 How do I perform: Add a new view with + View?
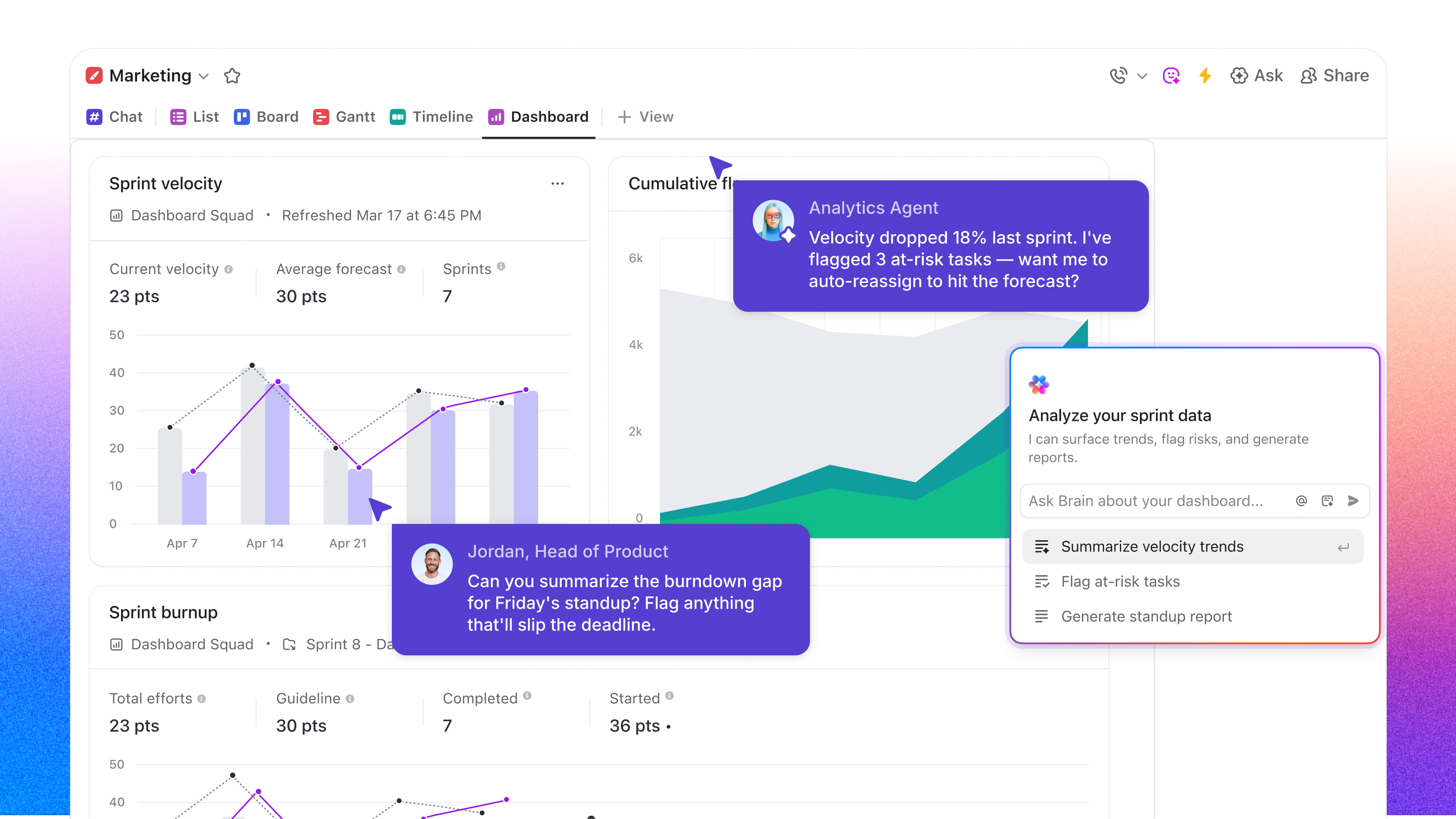tap(645, 117)
